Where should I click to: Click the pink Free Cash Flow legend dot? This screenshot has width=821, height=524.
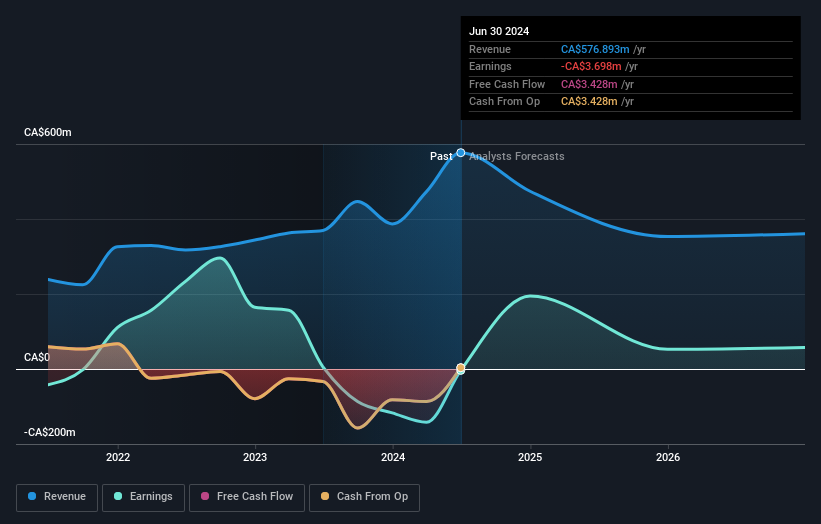[x=205, y=496]
